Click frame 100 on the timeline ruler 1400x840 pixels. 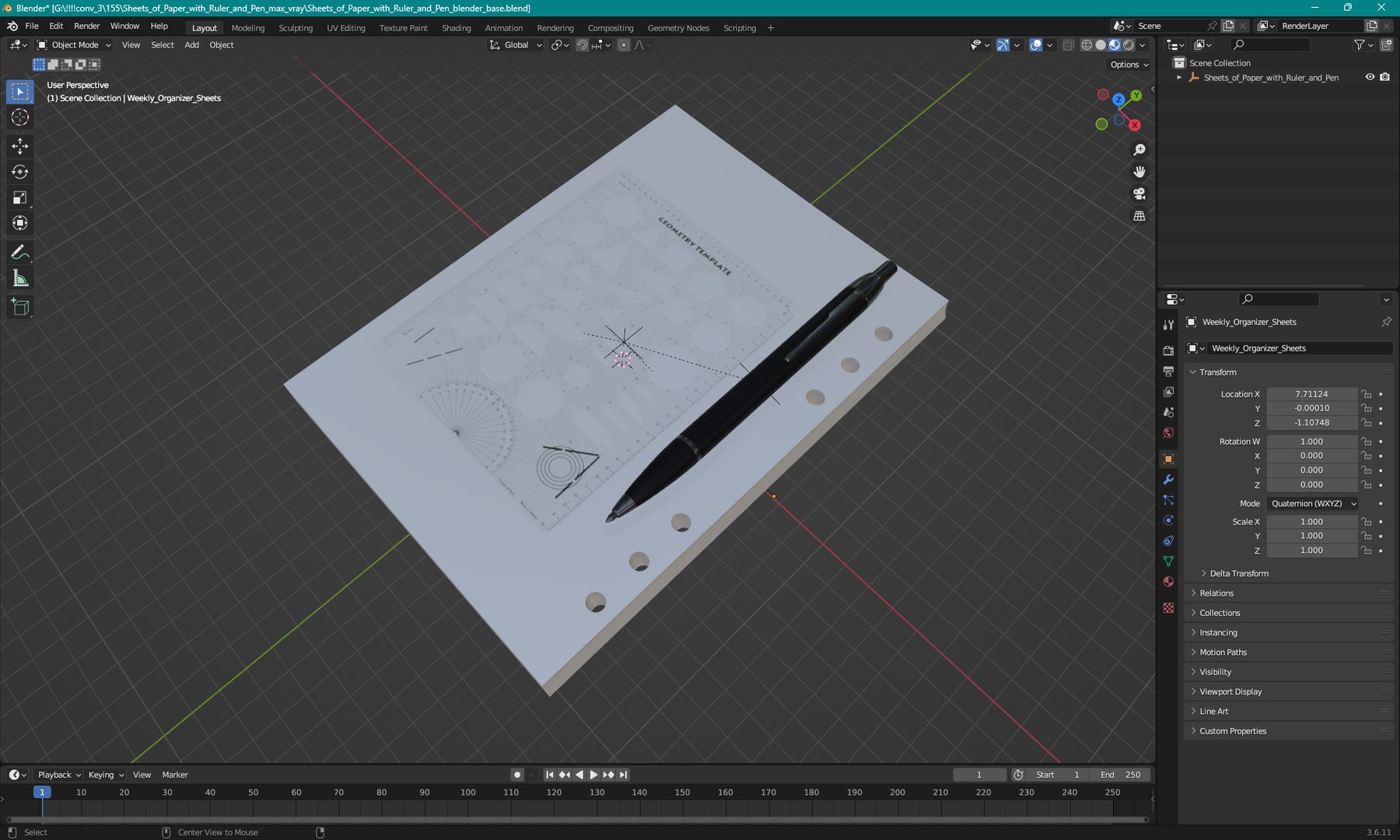pyautogui.click(x=467, y=793)
